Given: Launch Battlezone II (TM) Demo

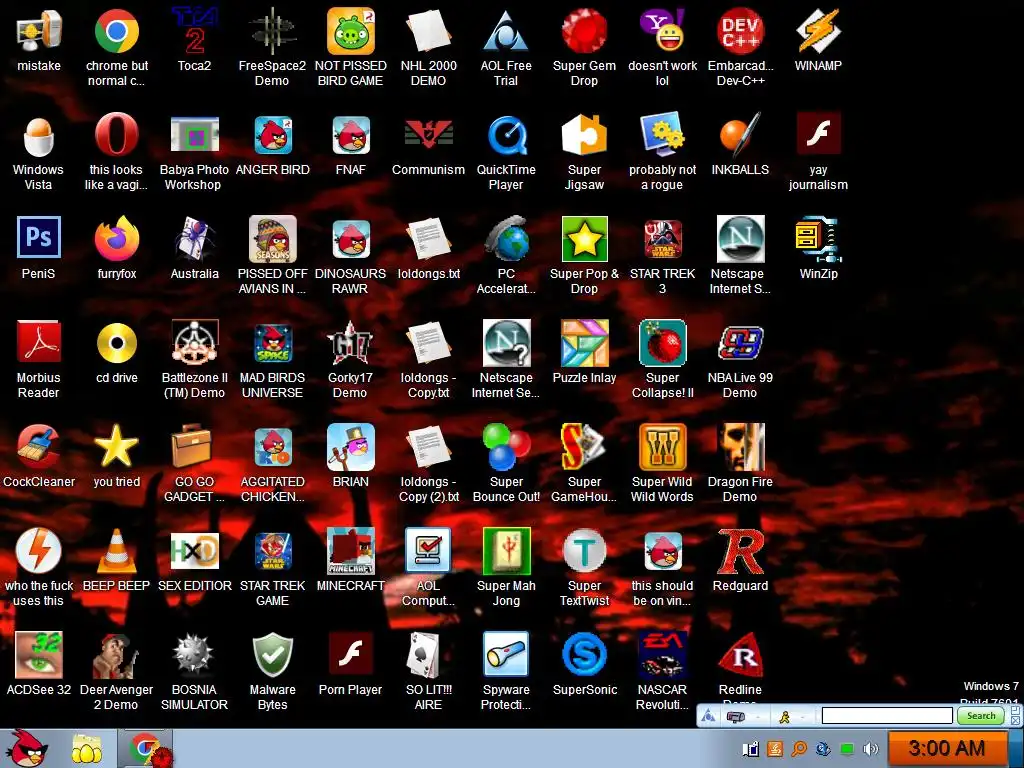Looking at the screenshot, I should coord(195,343).
